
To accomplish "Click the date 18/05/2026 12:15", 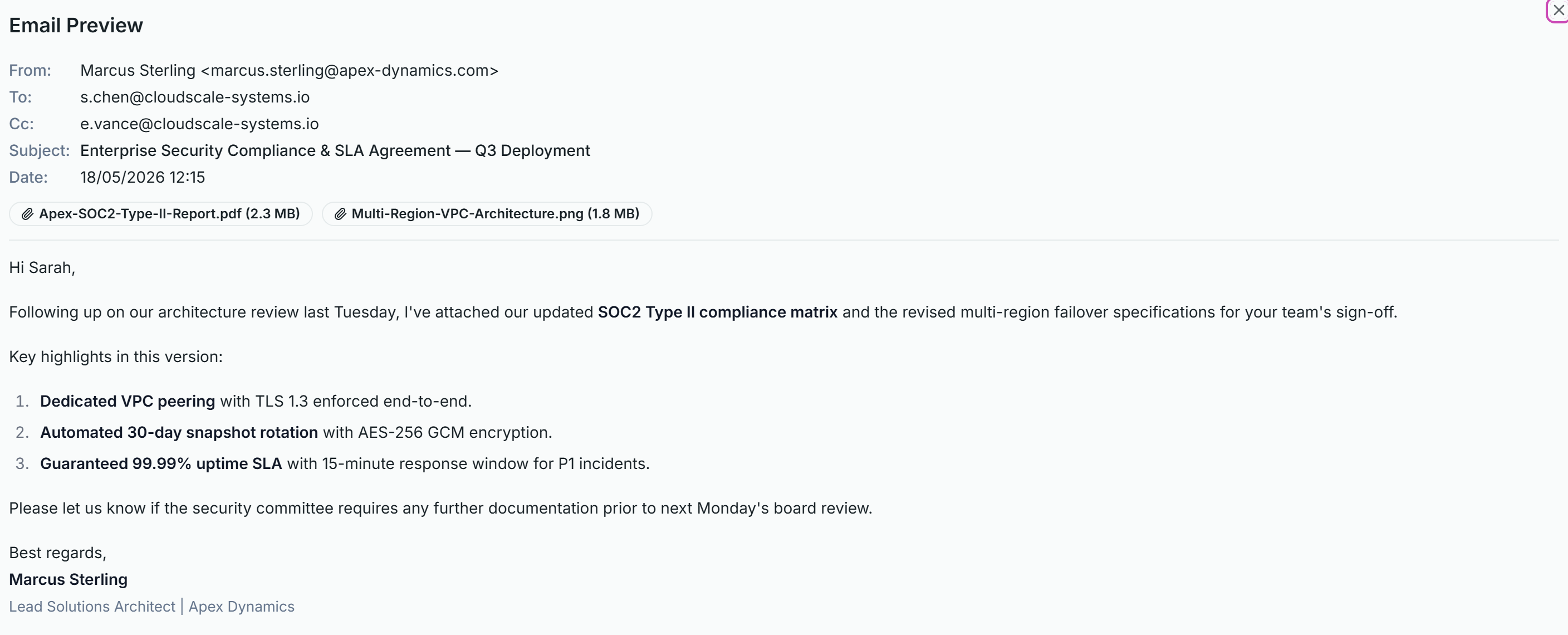I will click(x=143, y=177).
